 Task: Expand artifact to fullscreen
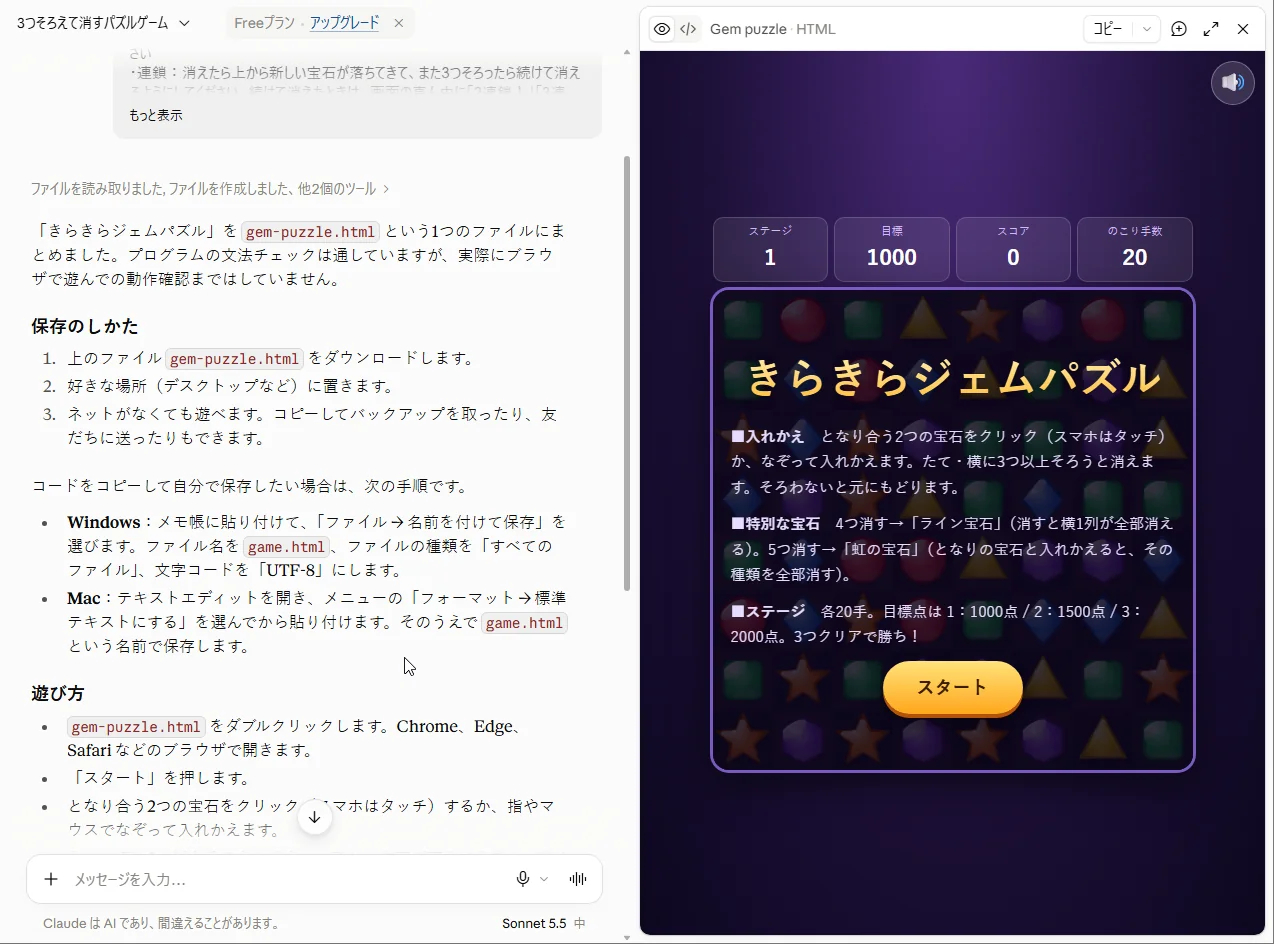point(1211,29)
